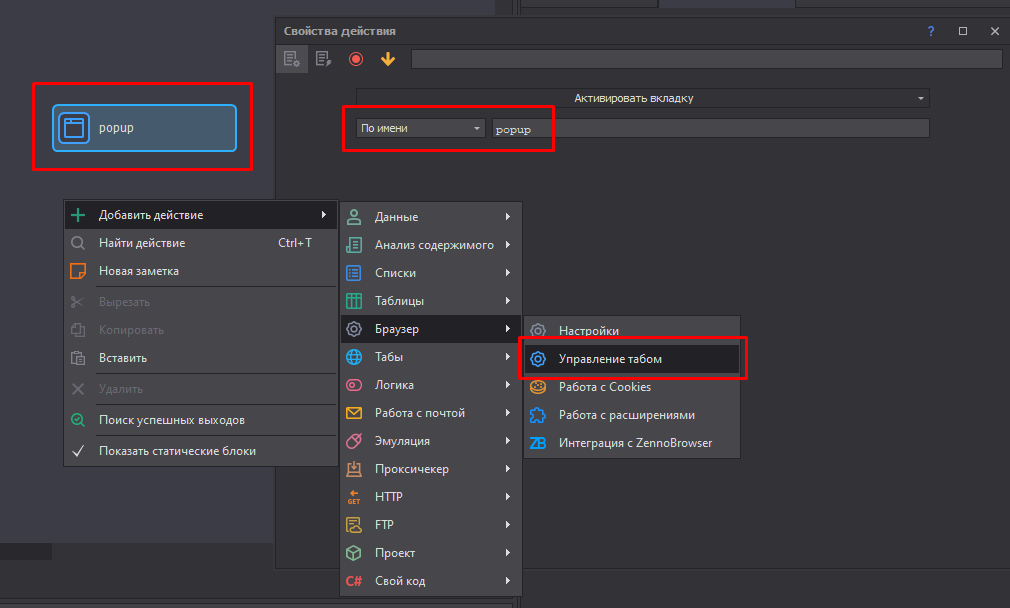
Task: Toggle Показать статические блоки checkmark
Action: point(78,451)
